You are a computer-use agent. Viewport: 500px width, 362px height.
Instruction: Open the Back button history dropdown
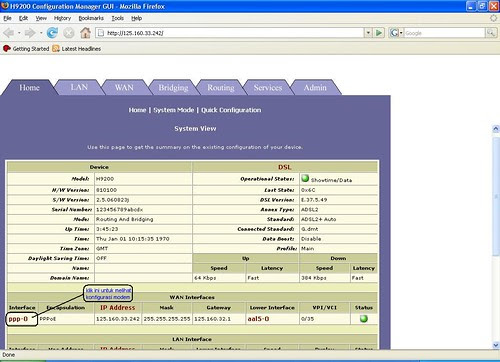click(x=19, y=33)
